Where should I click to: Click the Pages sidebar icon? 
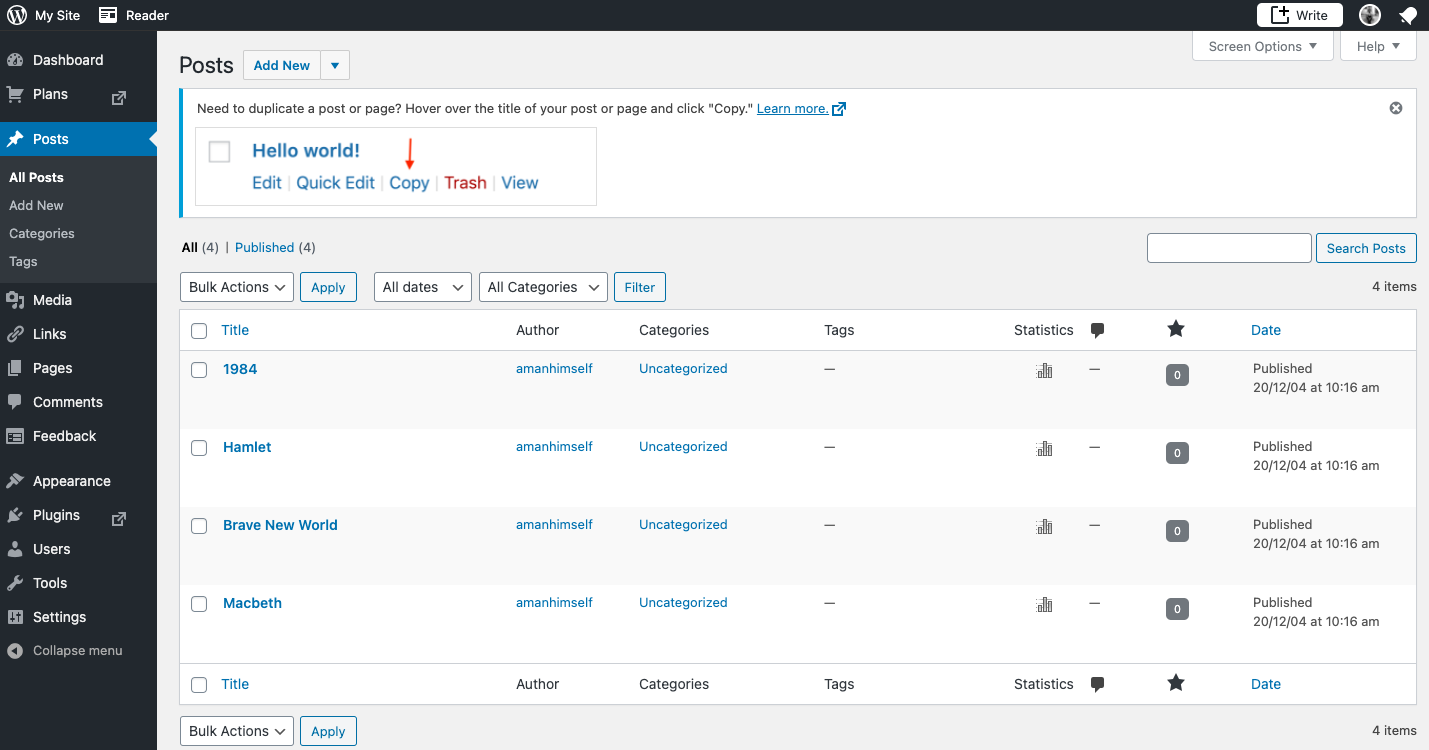point(15,368)
